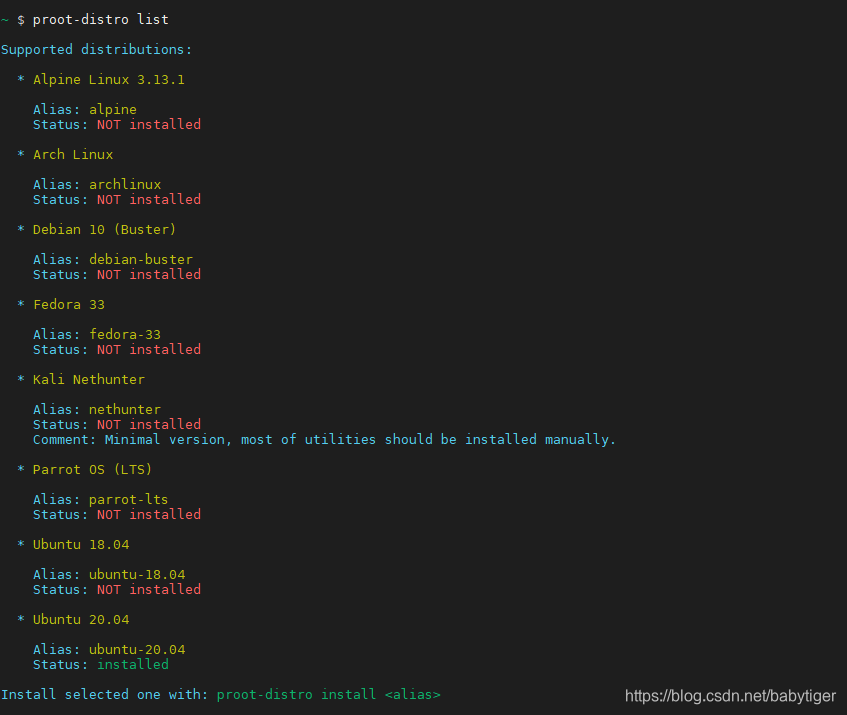Click the Status line under Alias: nethunter

[x=117, y=425]
